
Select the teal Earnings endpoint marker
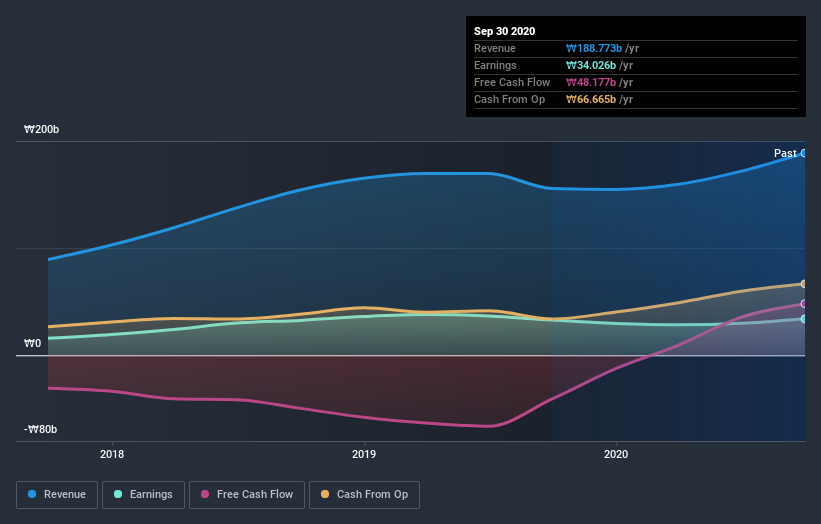pos(804,319)
